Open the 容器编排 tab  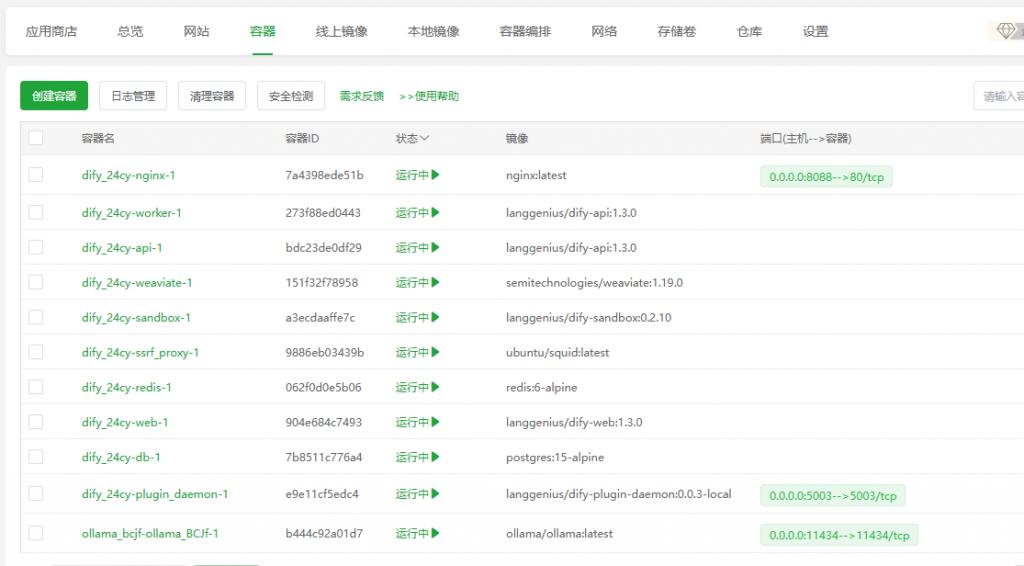(x=525, y=31)
